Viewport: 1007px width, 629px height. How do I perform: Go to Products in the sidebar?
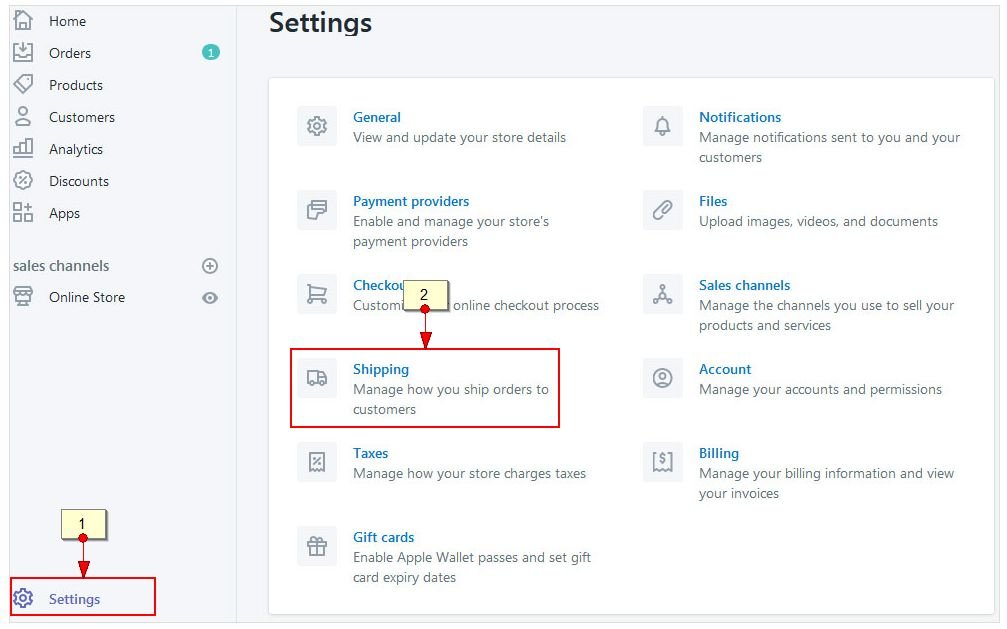[76, 85]
